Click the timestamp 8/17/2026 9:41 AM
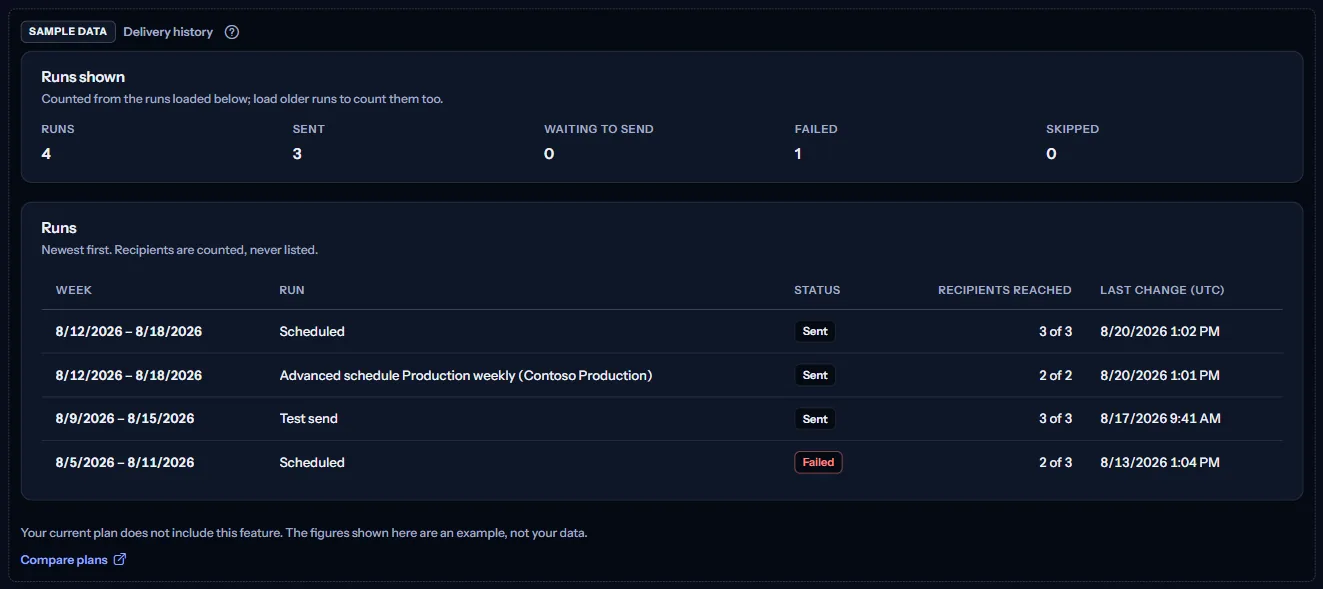This screenshot has width=1323, height=589. tap(1160, 419)
